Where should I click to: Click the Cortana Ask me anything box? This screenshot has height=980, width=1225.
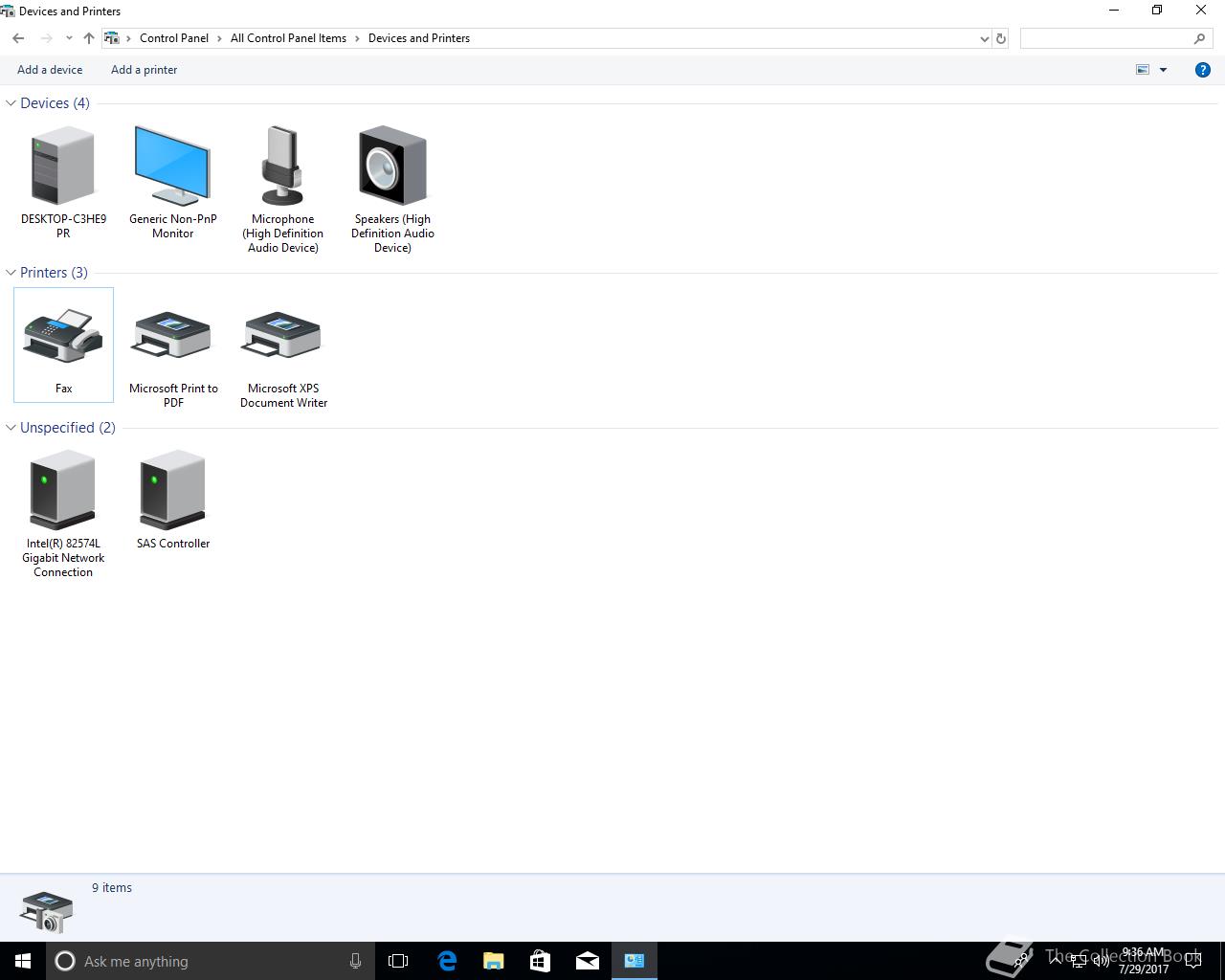209,961
